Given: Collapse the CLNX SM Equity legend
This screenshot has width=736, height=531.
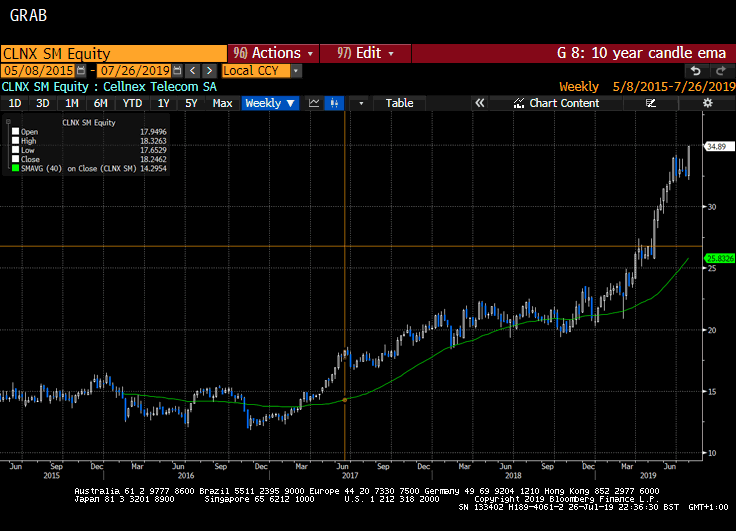Looking at the screenshot, I should coord(9,122).
